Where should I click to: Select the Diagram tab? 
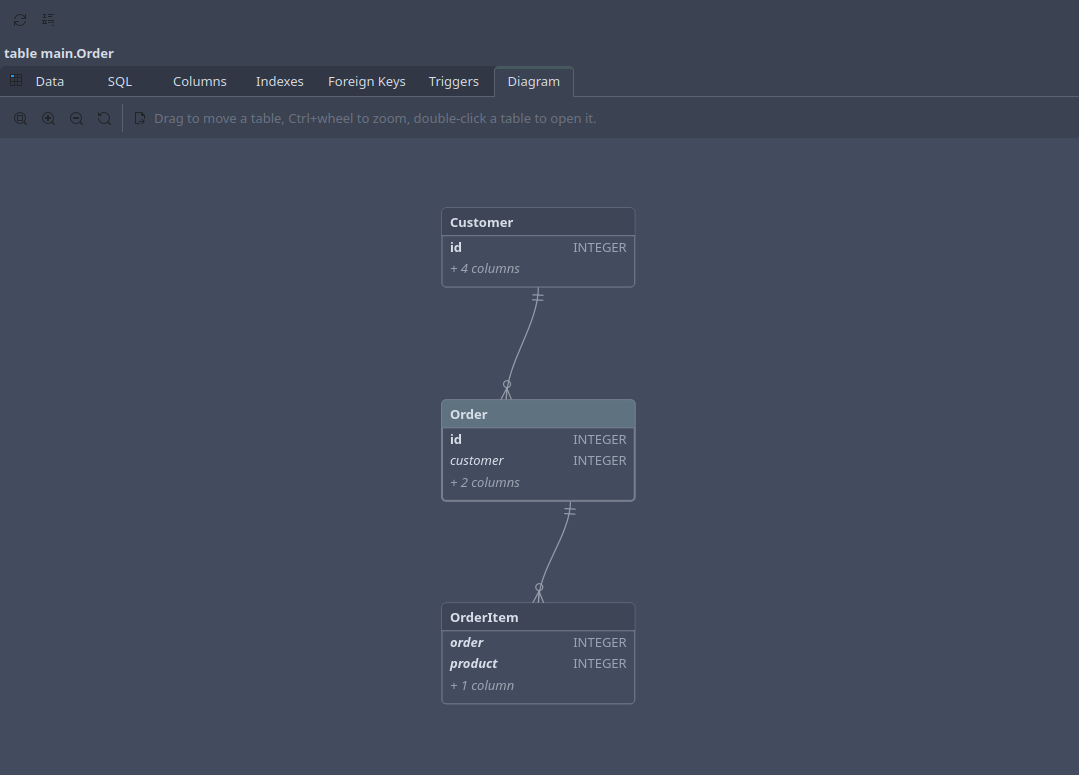(534, 81)
